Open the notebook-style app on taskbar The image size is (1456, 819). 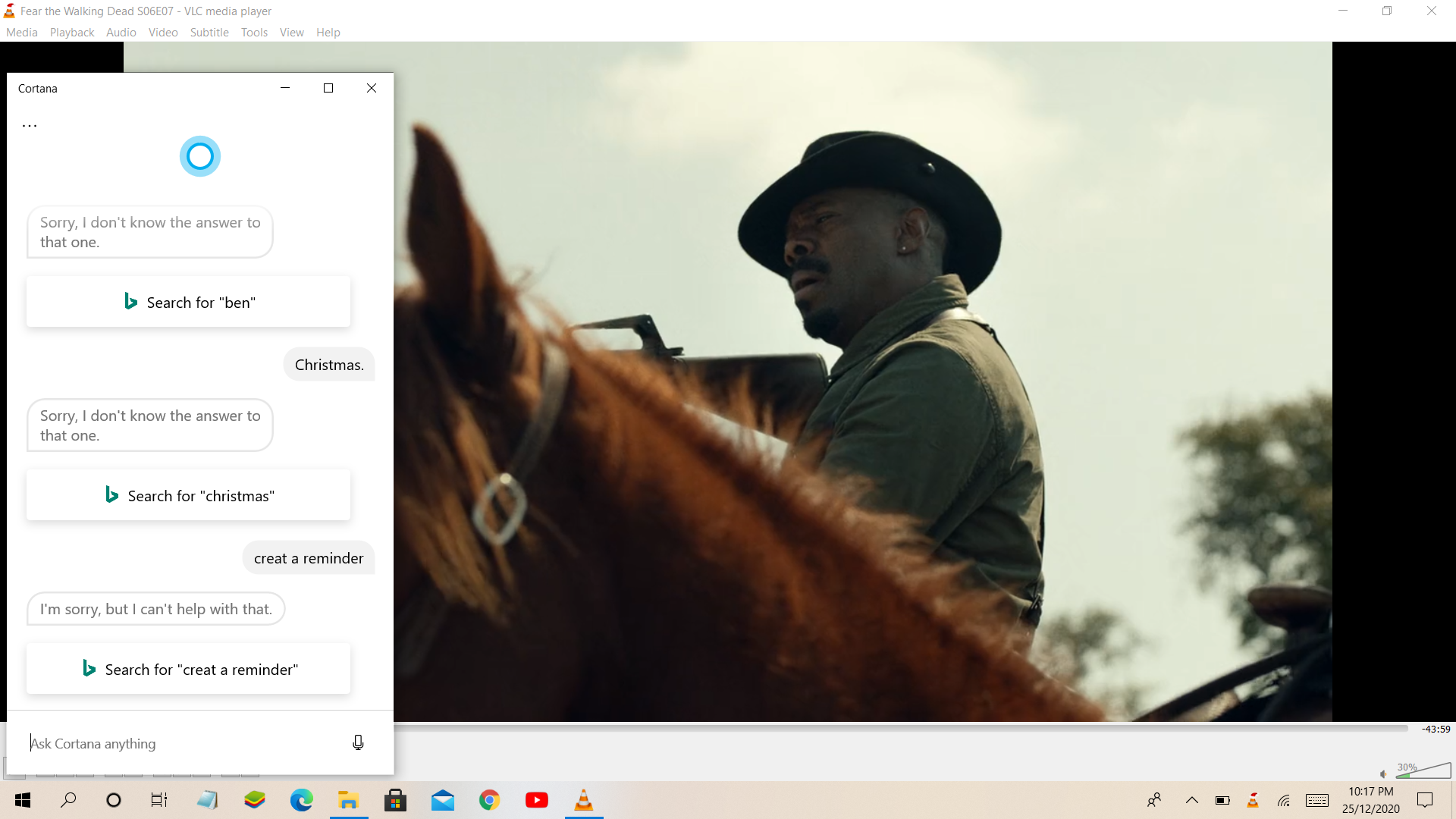pos(207,800)
